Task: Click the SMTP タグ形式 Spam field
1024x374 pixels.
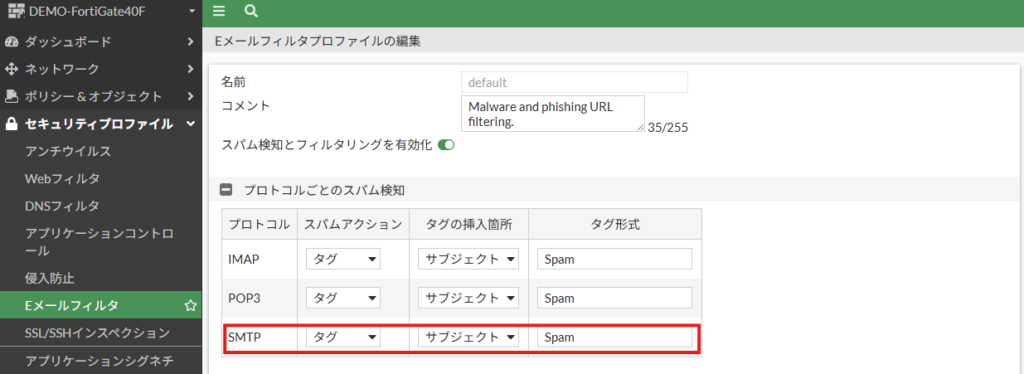Action: pos(615,337)
